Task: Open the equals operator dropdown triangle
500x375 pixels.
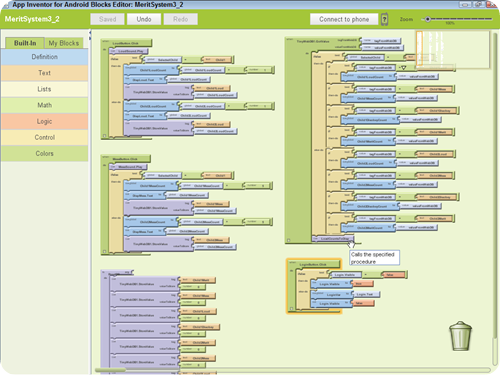Action: pyautogui.click(x=404, y=68)
